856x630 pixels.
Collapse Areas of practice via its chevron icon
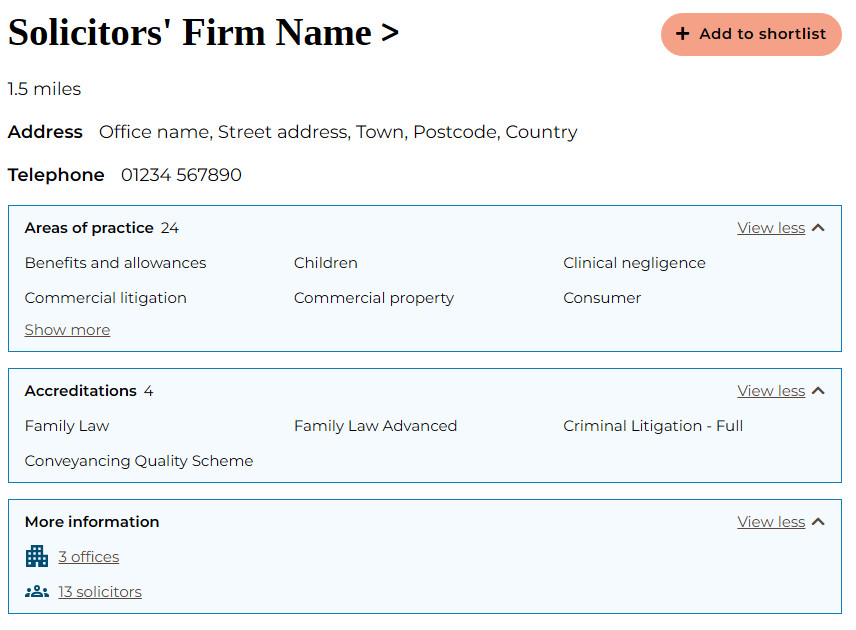coord(818,227)
